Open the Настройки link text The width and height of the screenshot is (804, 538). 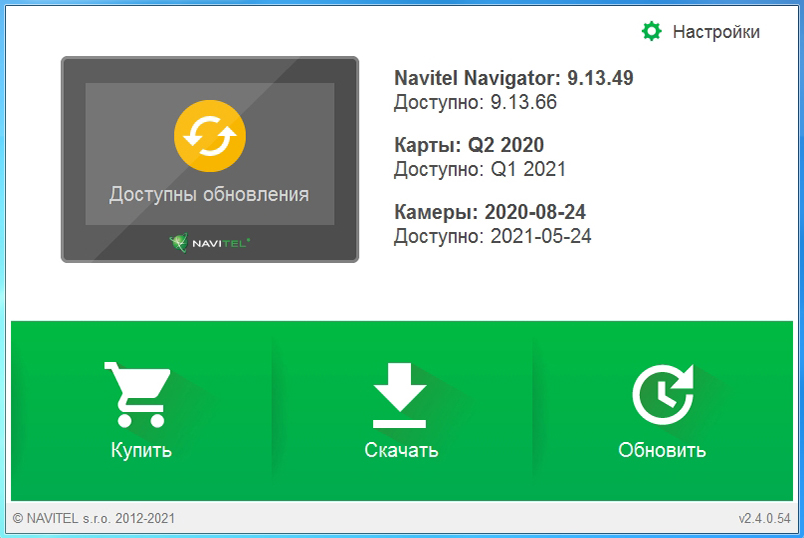(716, 32)
